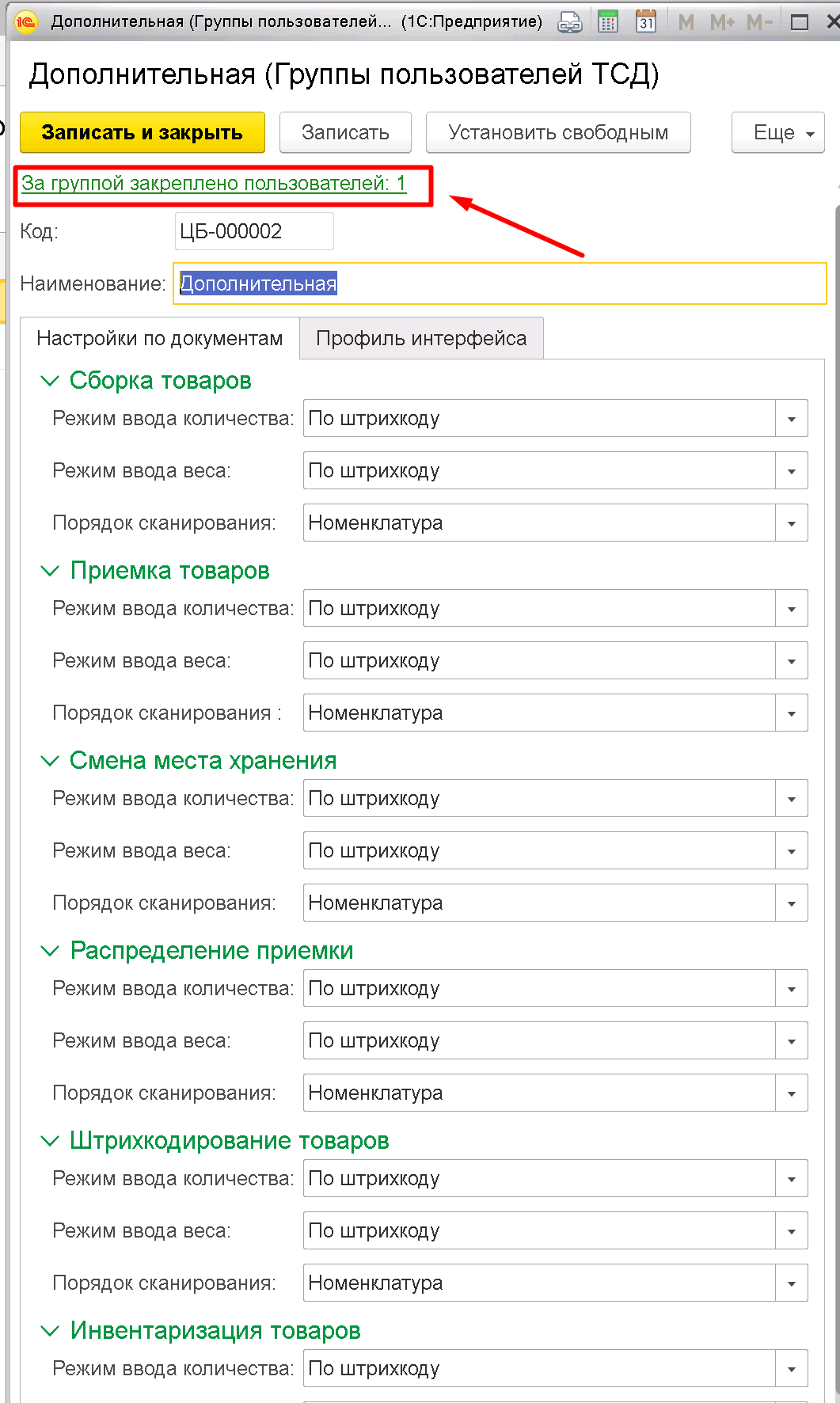
Task: Switch to the Профиль интерфейса tab
Action: click(421, 338)
